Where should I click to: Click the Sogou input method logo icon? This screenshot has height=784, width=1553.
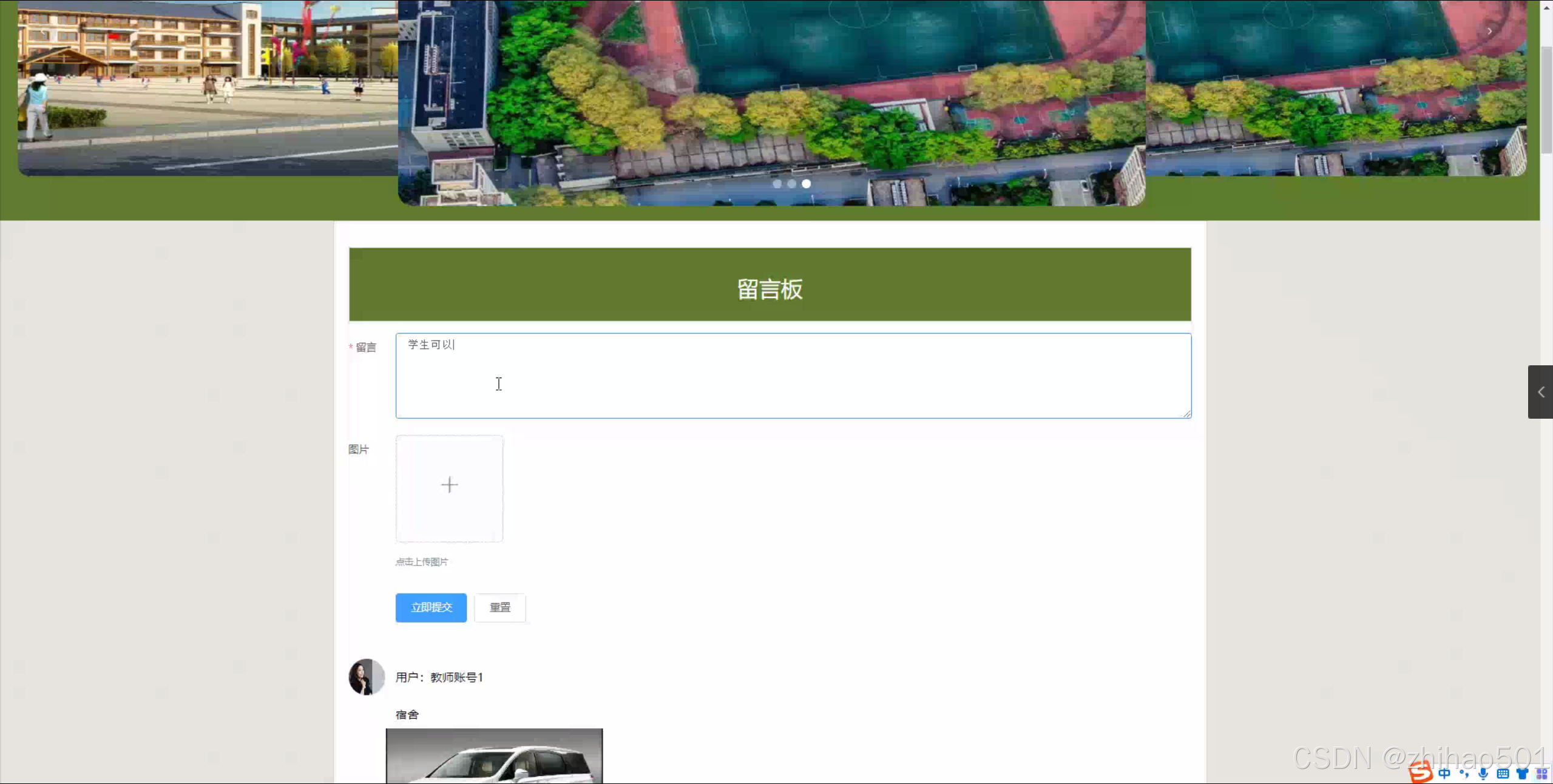pos(1420,775)
